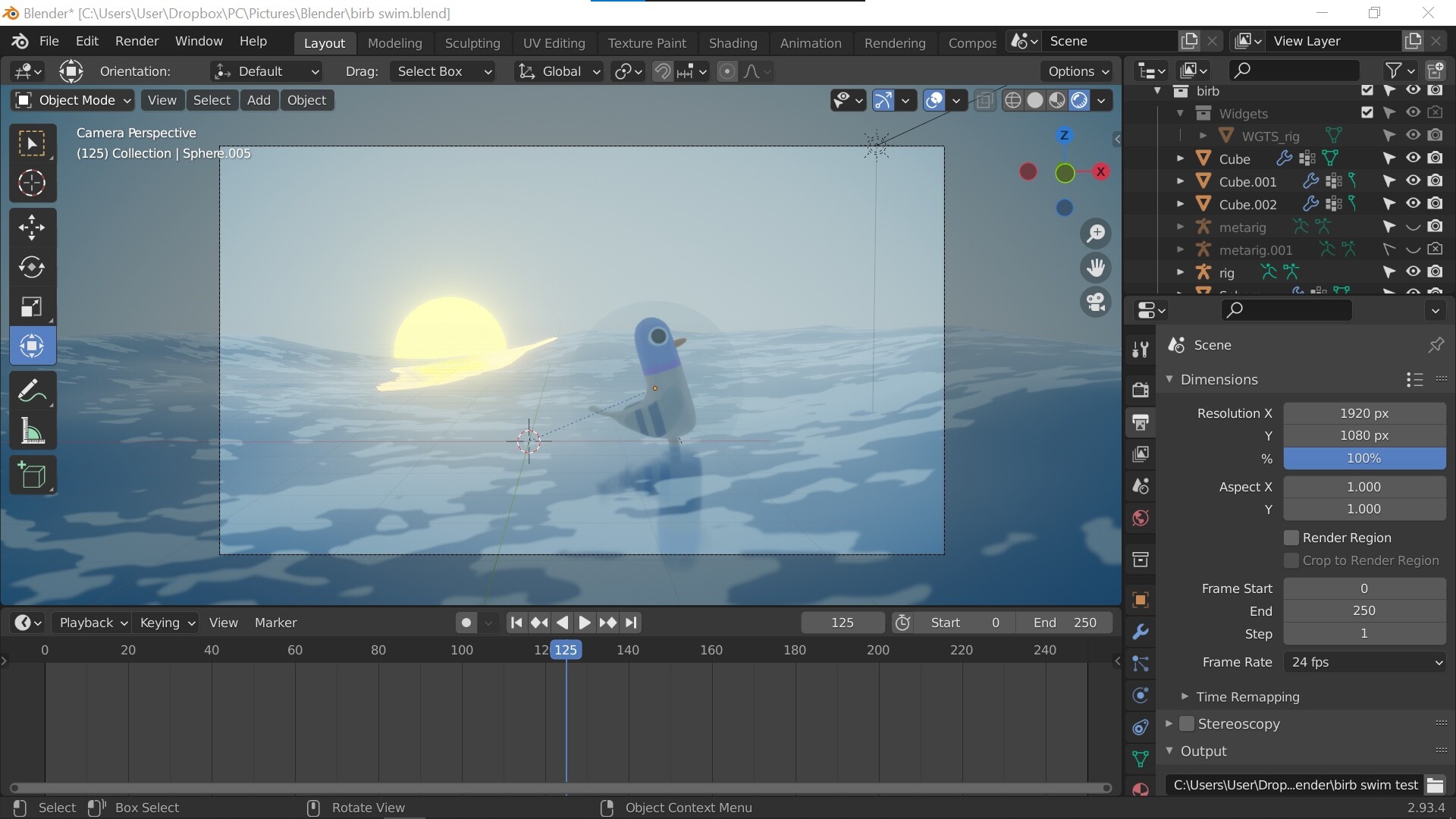Image resolution: width=1456 pixels, height=819 pixels.
Task: Select the Measure tool
Action: pyautogui.click(x=33, y=431)
